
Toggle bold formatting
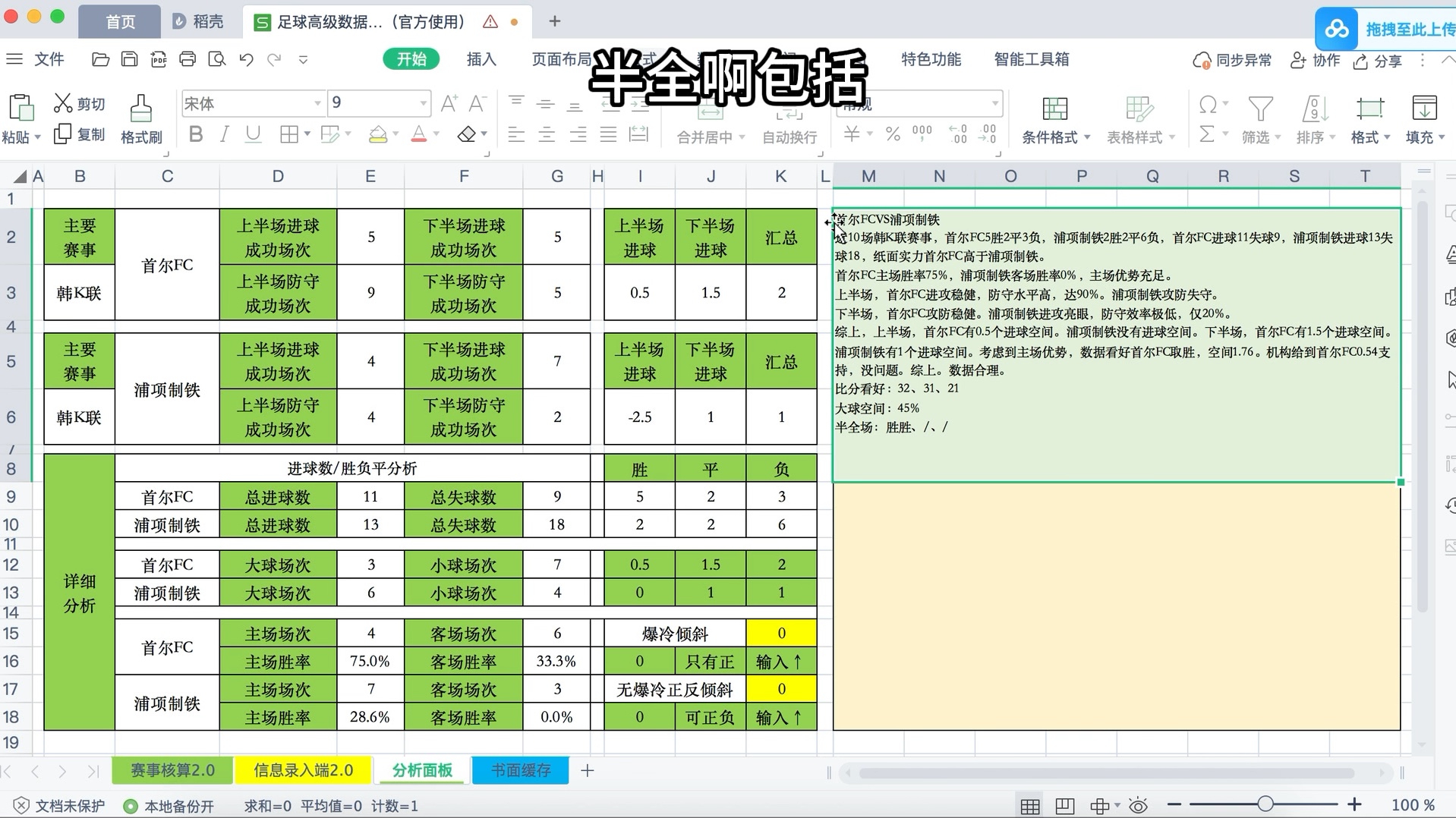coord(196,135)
